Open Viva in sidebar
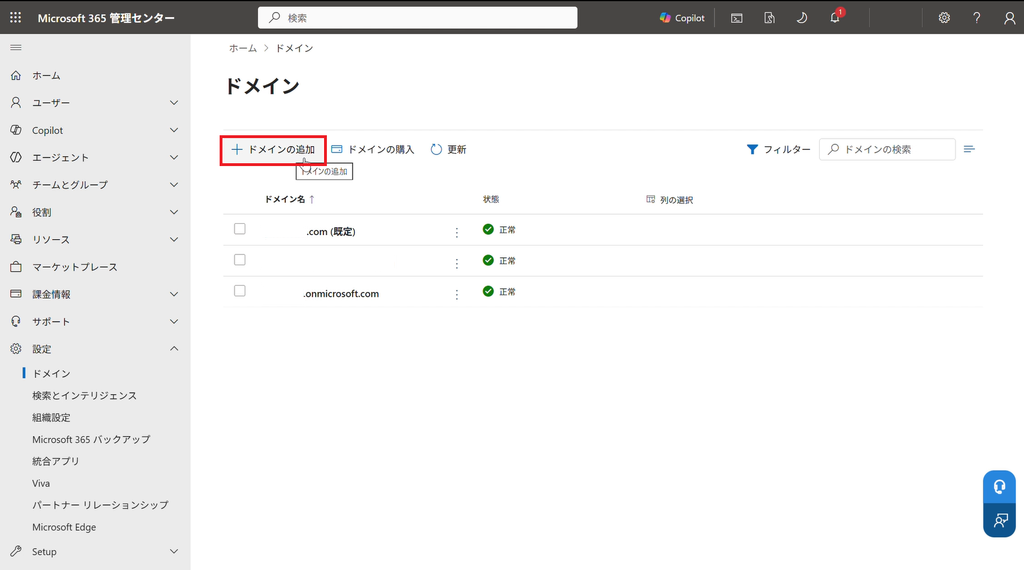The width and height of the screenshot is (1024, 570). (x=41, y=483)
